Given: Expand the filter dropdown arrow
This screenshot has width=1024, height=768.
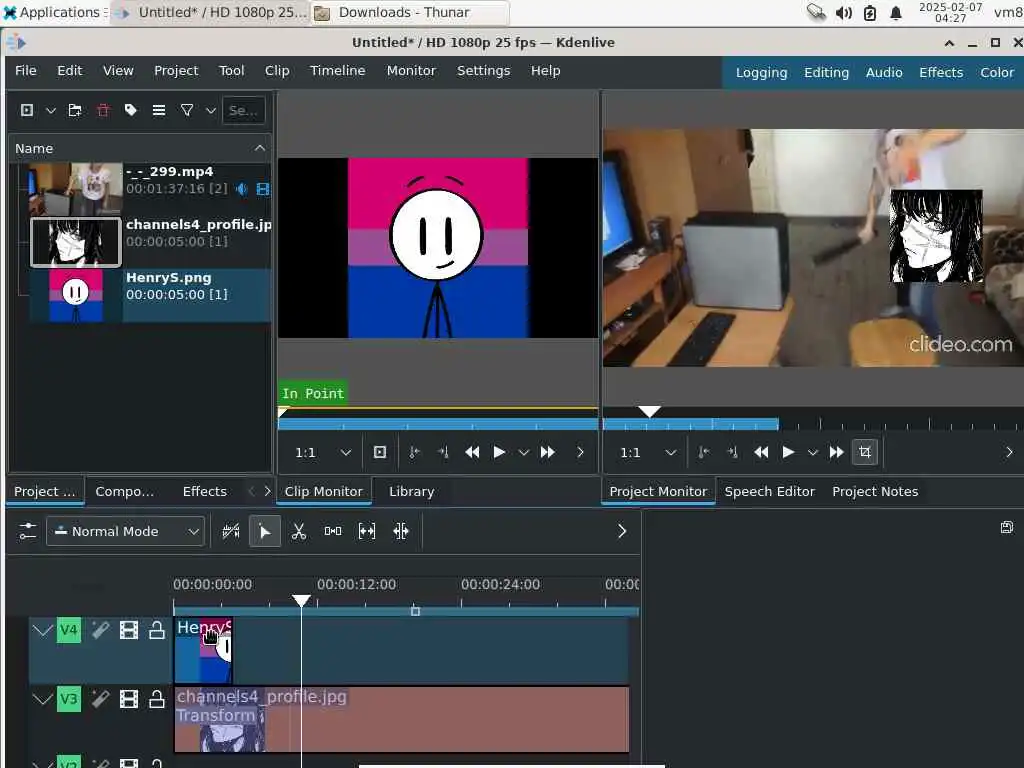Looking at the screenshot, I should 210,111.
